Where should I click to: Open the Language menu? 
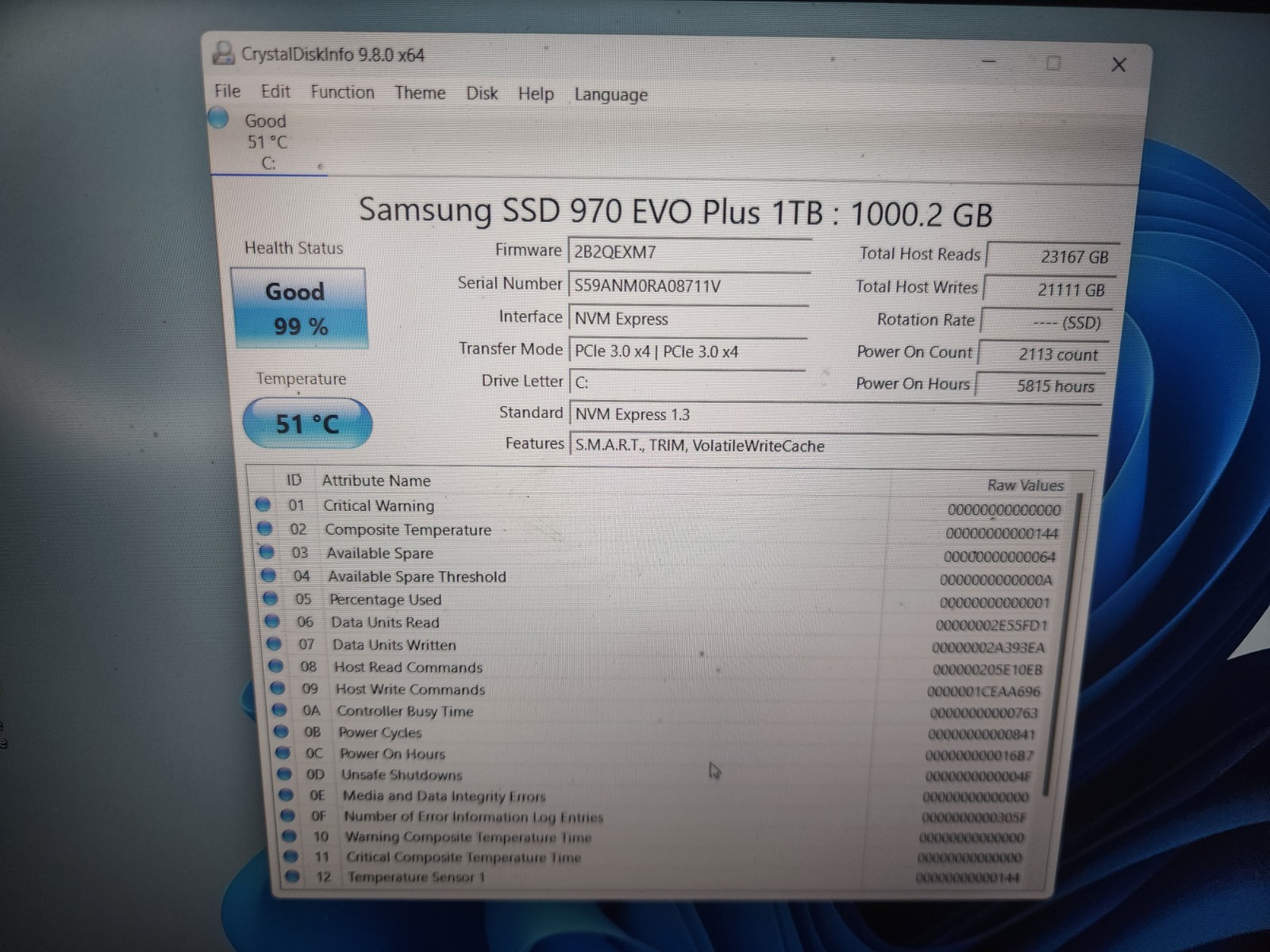click(610, 94)
